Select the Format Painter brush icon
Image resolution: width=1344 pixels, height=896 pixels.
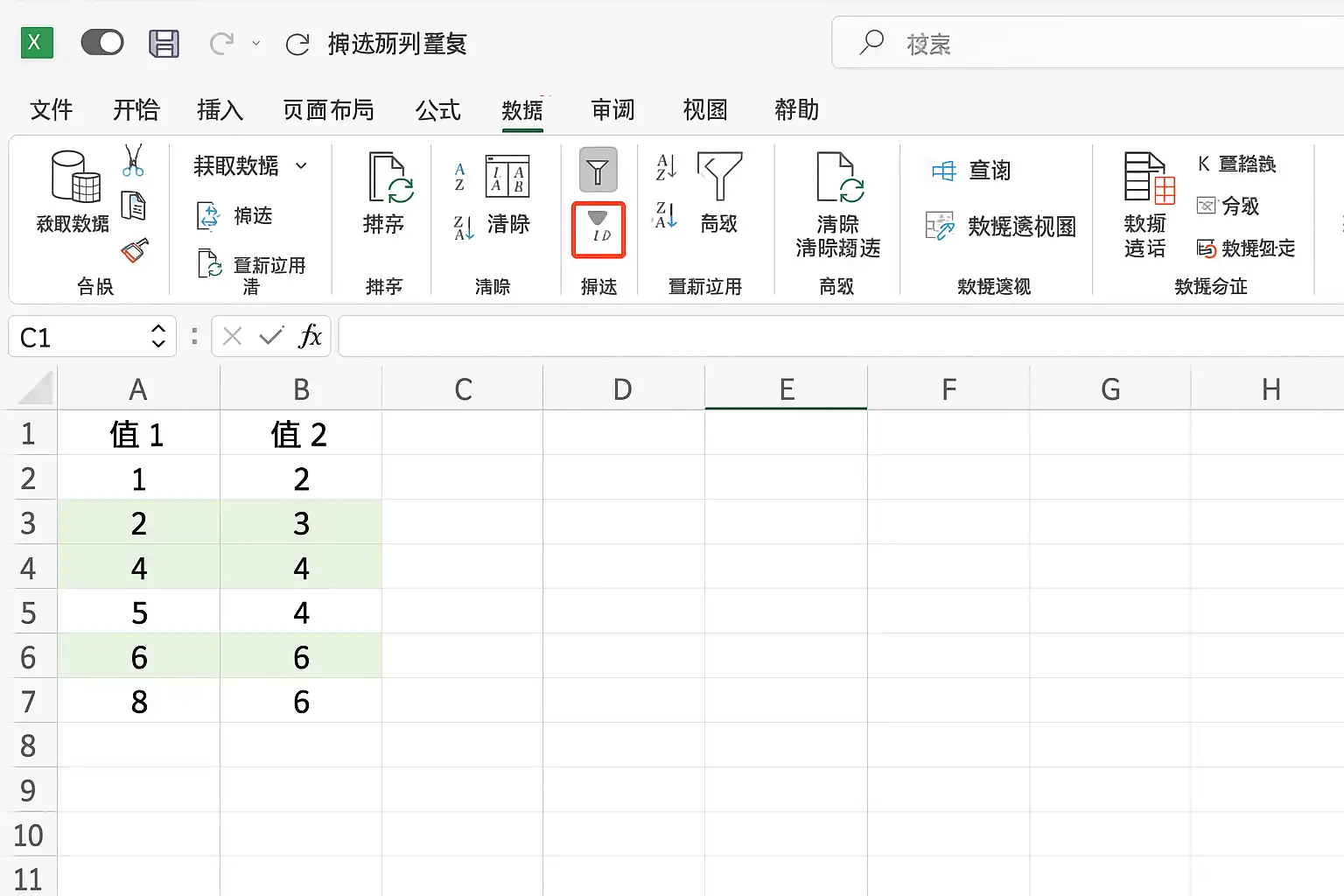(x=135, y=251)
